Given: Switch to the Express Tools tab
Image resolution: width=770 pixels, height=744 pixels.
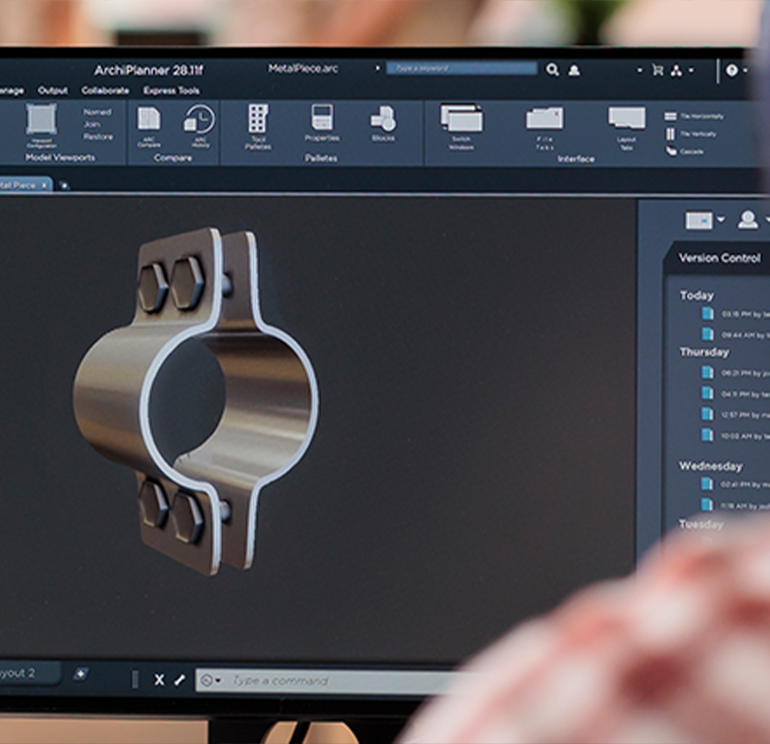Looking at the screenshot, I should pos(171,90).
